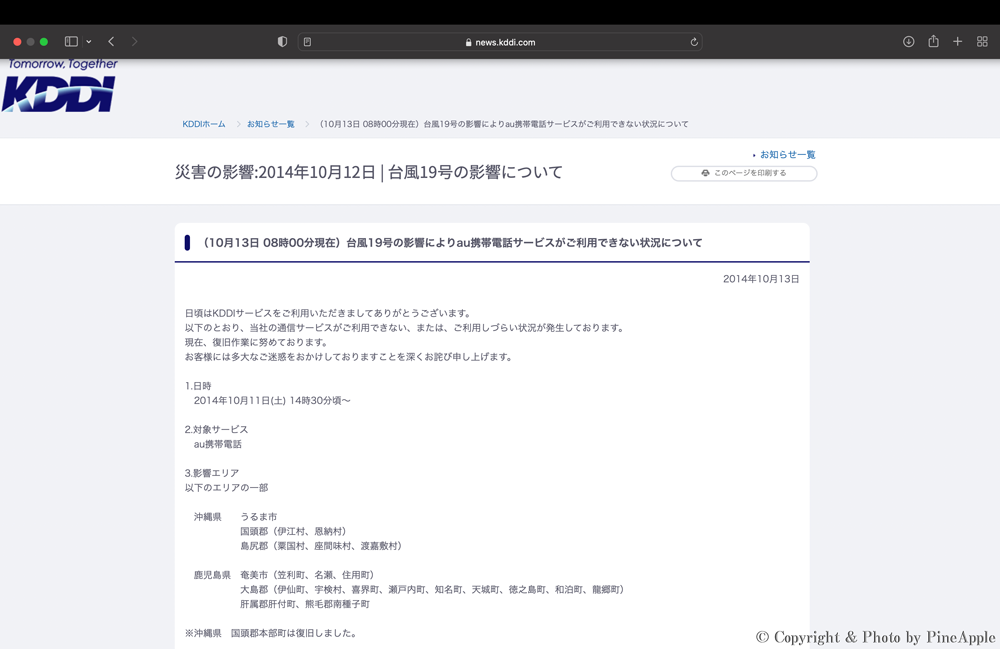Viewport: 1000px width, 649px height.
Task: Open the tab group dropdown chevron
Action: (x=89, y=42)
